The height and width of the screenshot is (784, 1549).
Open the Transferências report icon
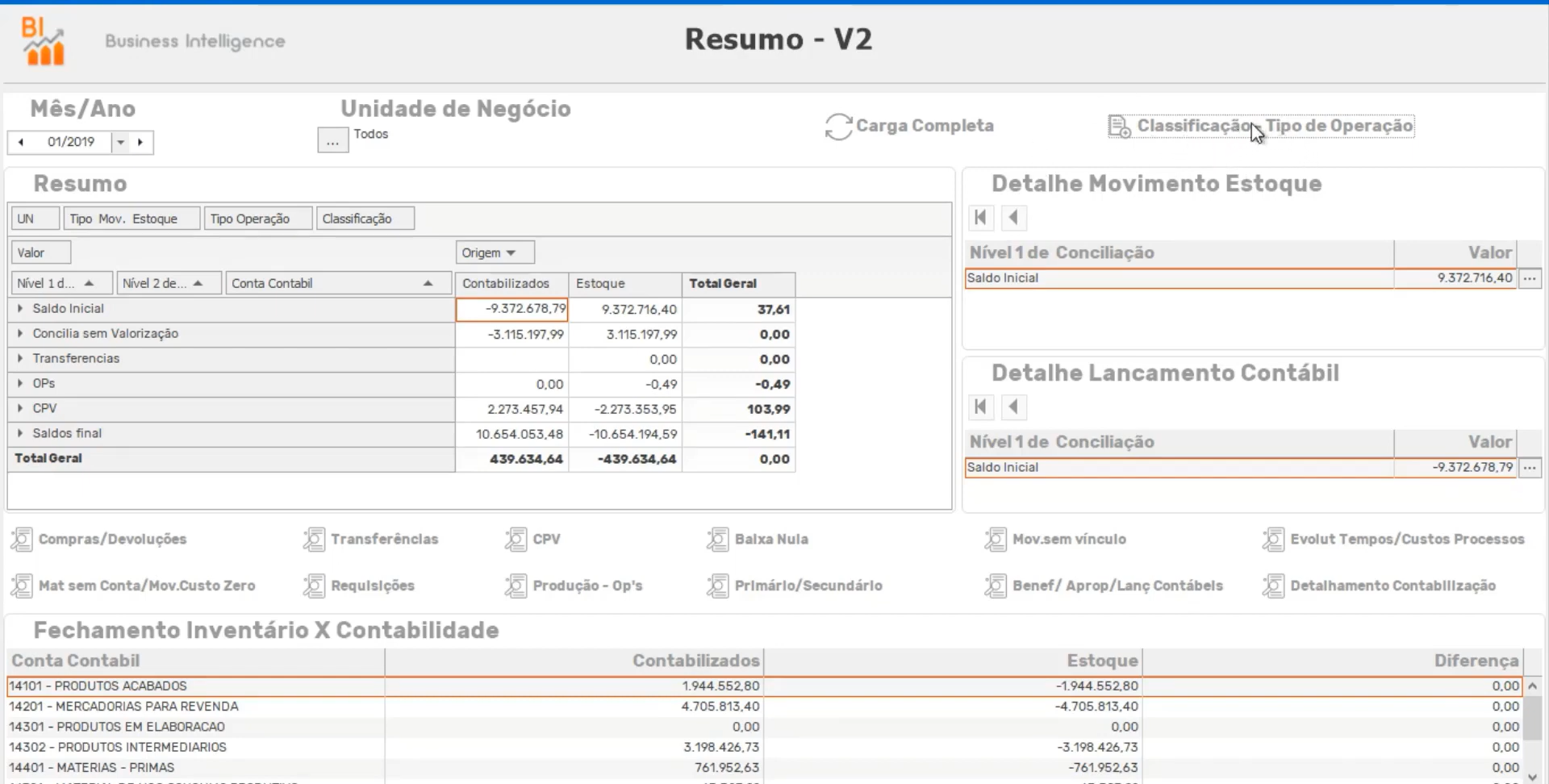314,539
